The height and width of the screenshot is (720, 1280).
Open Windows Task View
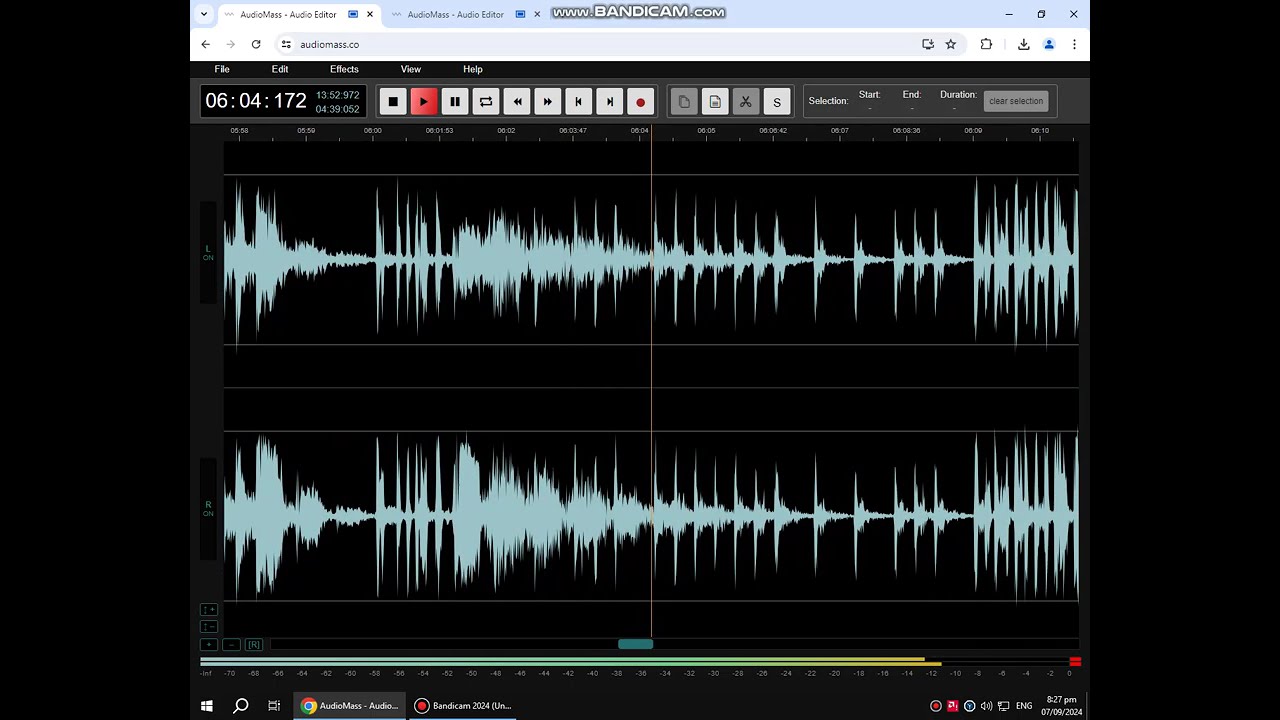click(274, 706)
